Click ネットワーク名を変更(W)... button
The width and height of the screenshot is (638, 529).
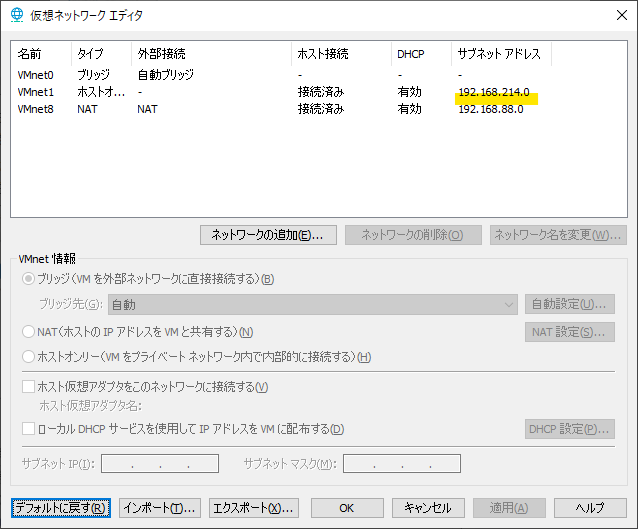[x=558, y=235]
